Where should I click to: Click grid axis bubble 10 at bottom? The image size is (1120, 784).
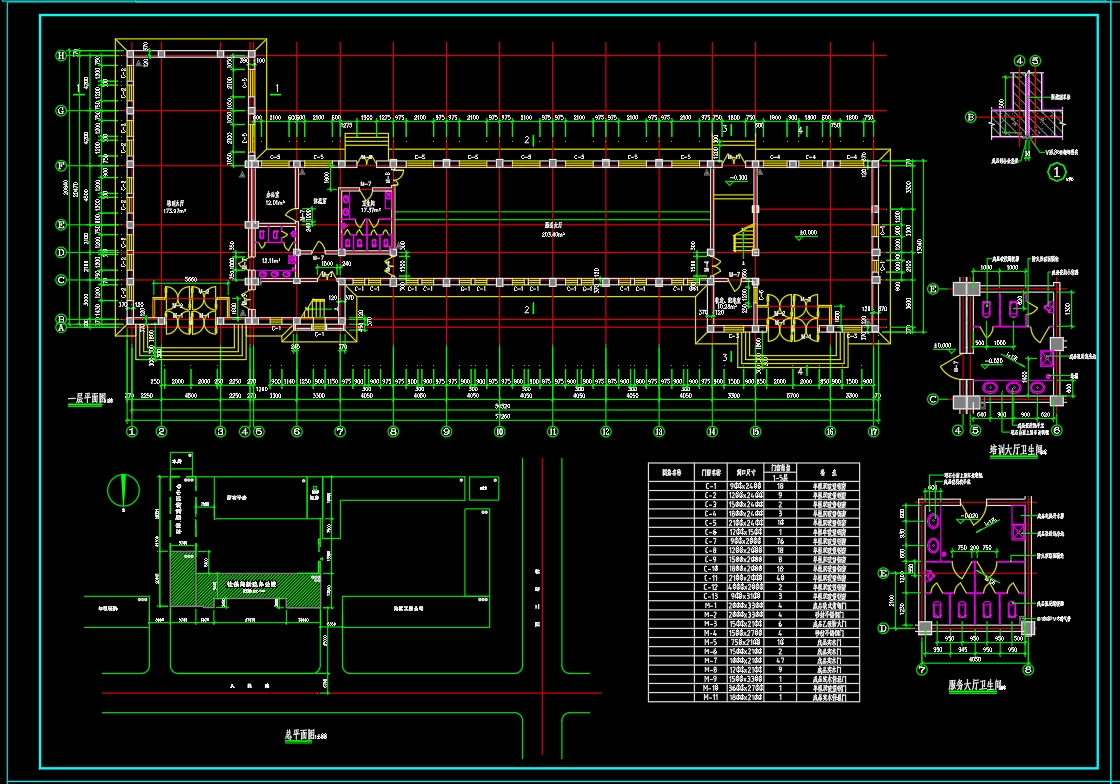(499, 432)
